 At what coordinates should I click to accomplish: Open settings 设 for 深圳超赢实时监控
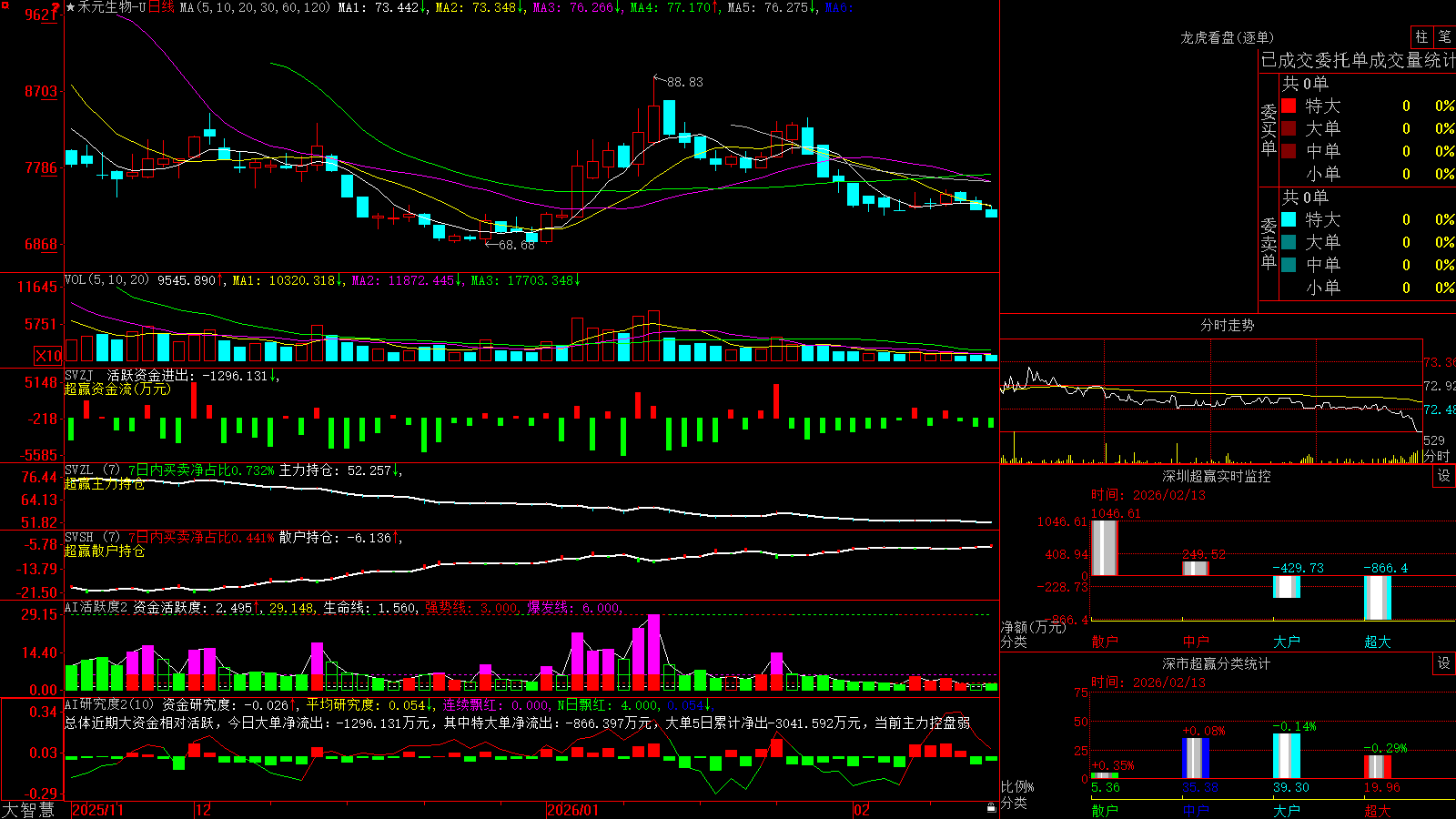1444,476
